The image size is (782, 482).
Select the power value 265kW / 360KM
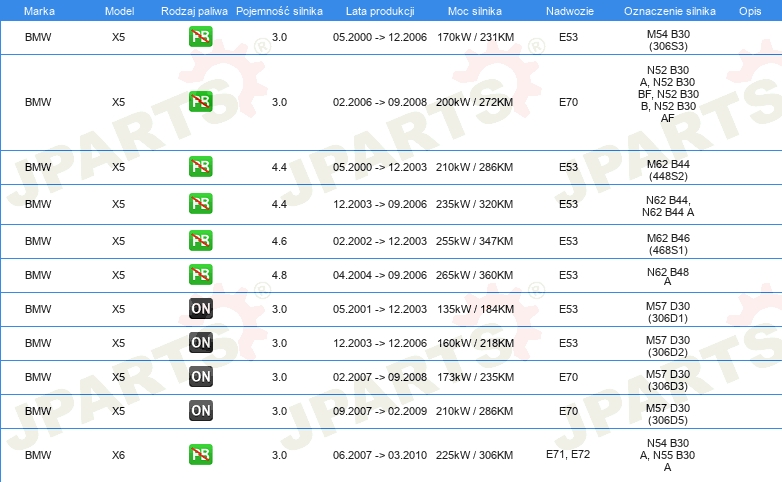tap(474, 275)
